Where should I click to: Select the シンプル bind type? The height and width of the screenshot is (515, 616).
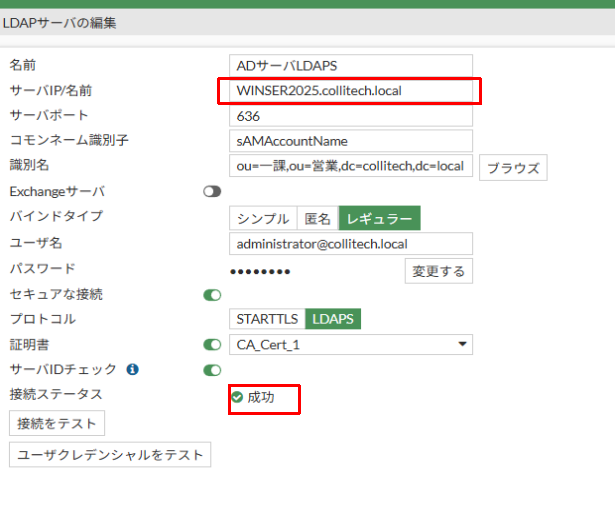pyautogui.click(x=263, y=218)
